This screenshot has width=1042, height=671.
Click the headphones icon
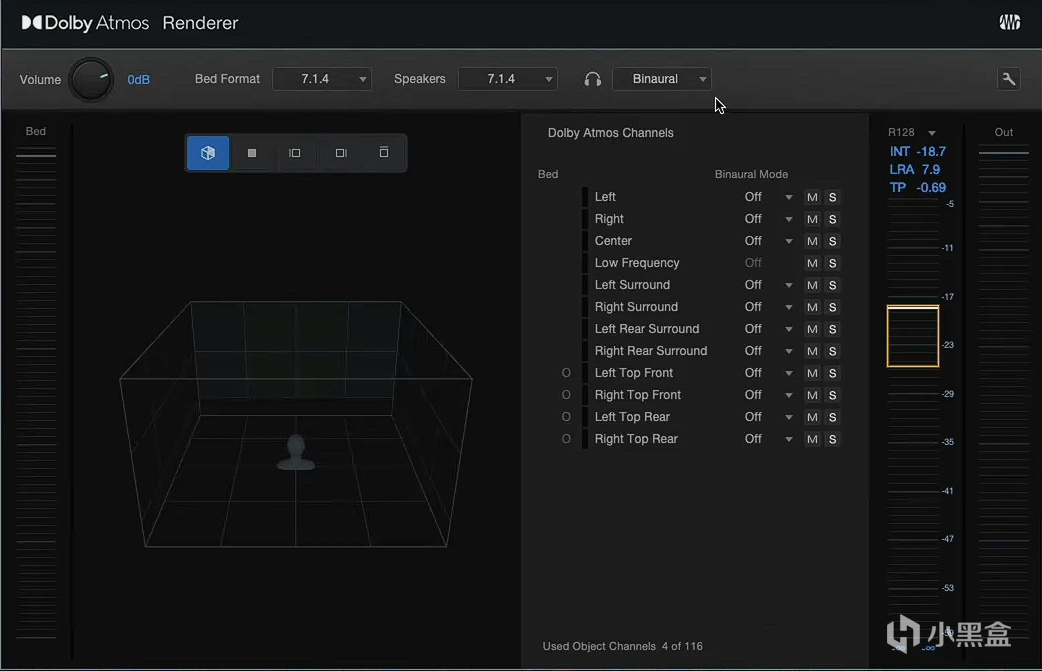[x=593, y=79]
